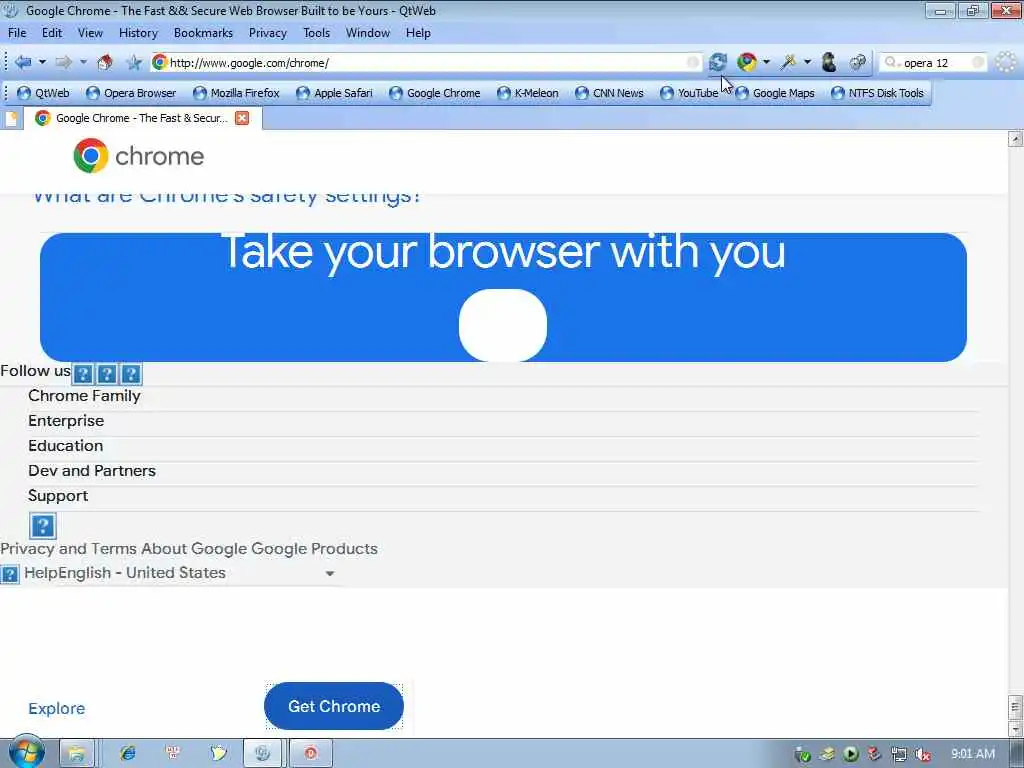Open the Mozilla Firefox bookmark
The image size is (1024, 768).
coord(236,93)
